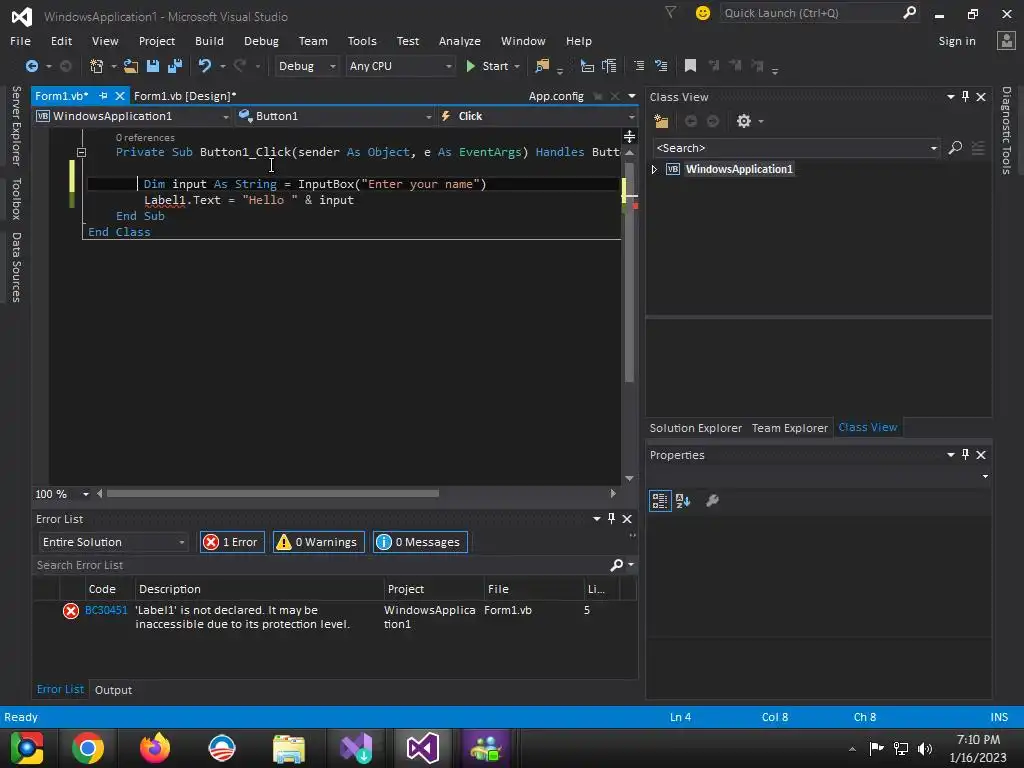Click the editor vertical scrollbar thumb

[x=630, y=271]
